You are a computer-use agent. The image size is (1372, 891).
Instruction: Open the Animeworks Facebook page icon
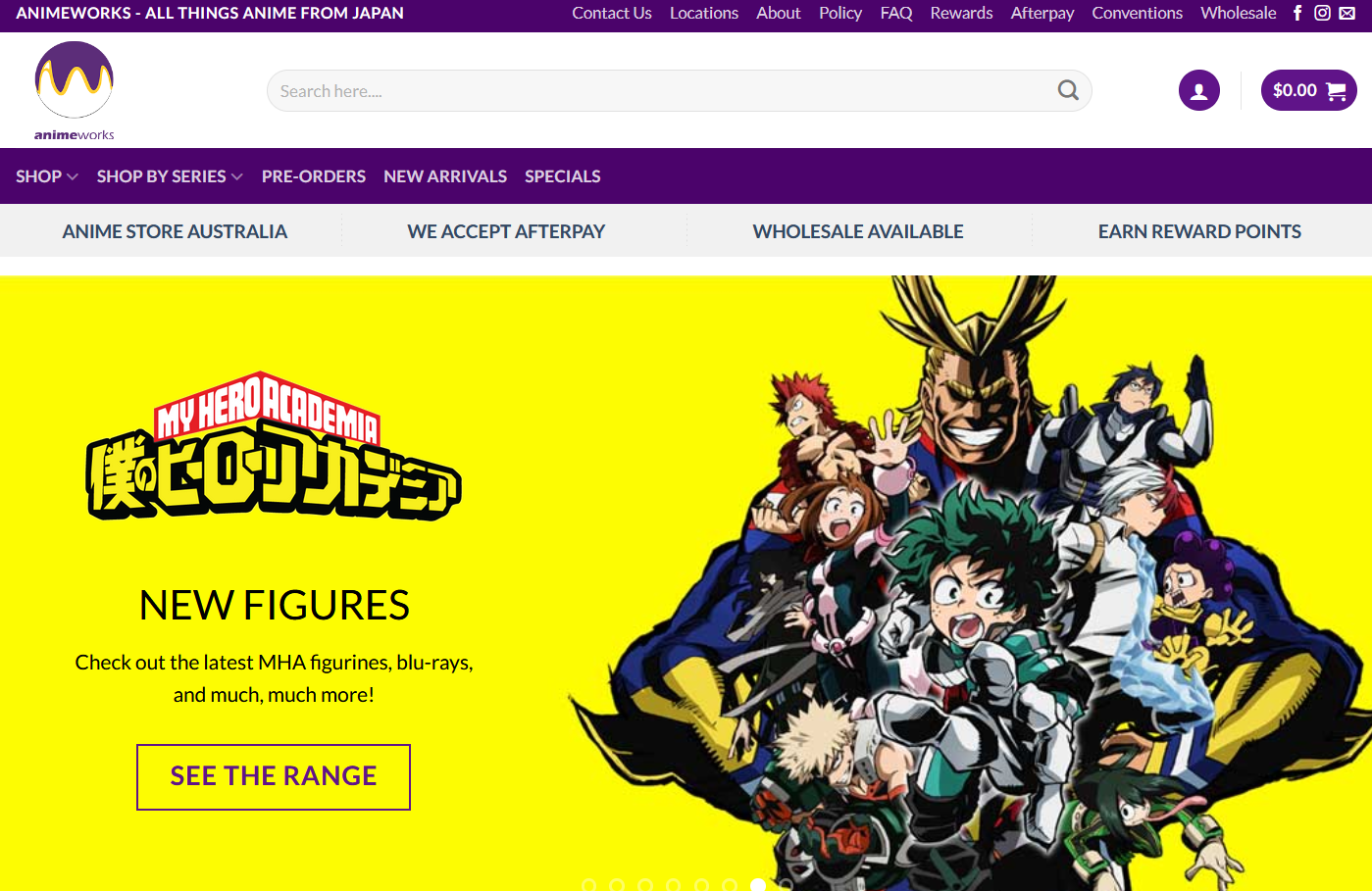[x=1297, y=13]
